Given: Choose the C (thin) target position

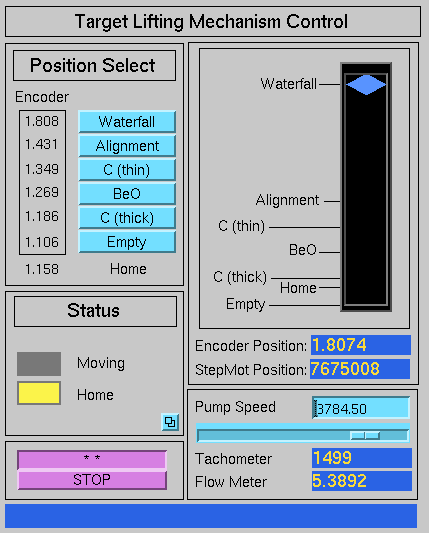Looking at the screenshot, I should coord(127,170).
